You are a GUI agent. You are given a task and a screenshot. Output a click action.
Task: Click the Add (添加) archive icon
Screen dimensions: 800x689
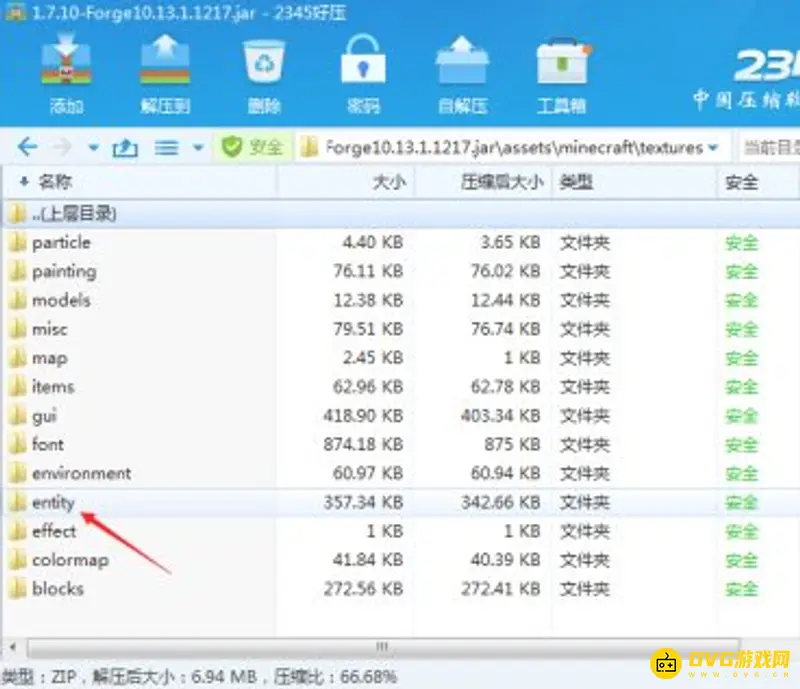click(66, 63)
